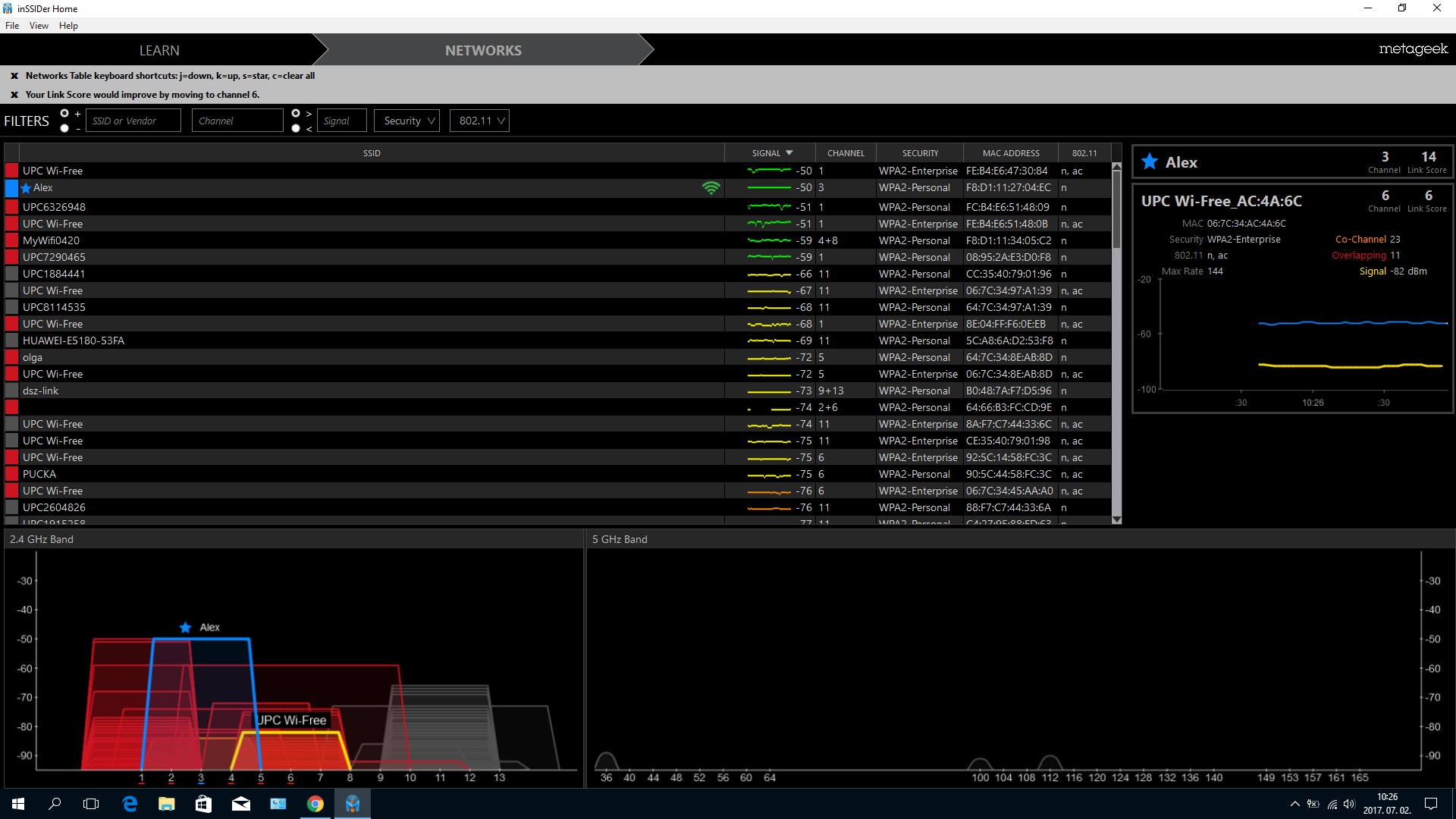Sort by the SIGNAL column header arrow
Image resolution: width=1456 pixels, height=819 pixels.
(789, 153)
